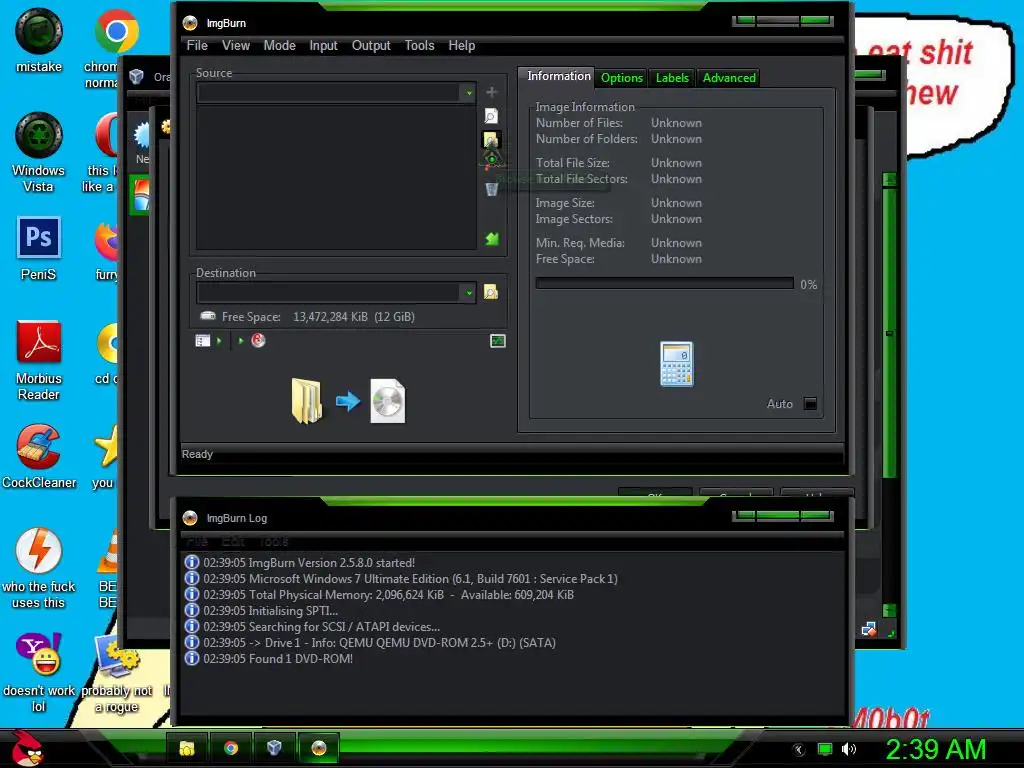The height and width of the screenshot is (768, 1024).
Task: Click the big folder-to-disc Build button
Action: coord(348,401)
